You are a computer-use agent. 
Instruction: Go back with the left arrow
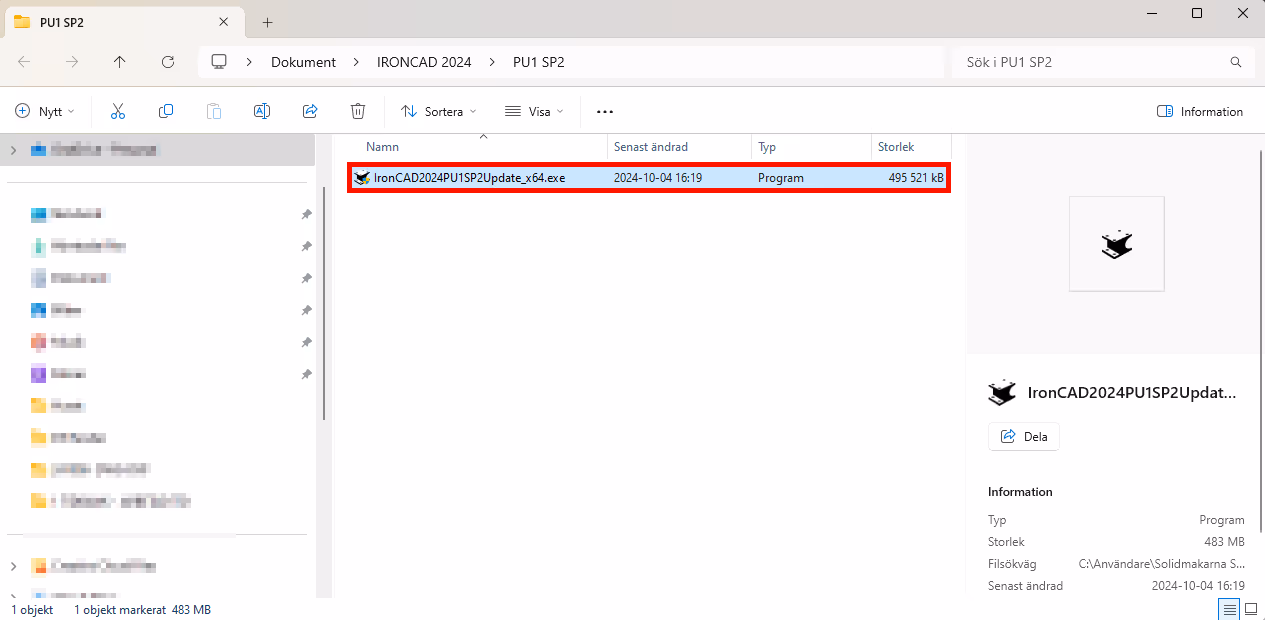pos(24,62)
